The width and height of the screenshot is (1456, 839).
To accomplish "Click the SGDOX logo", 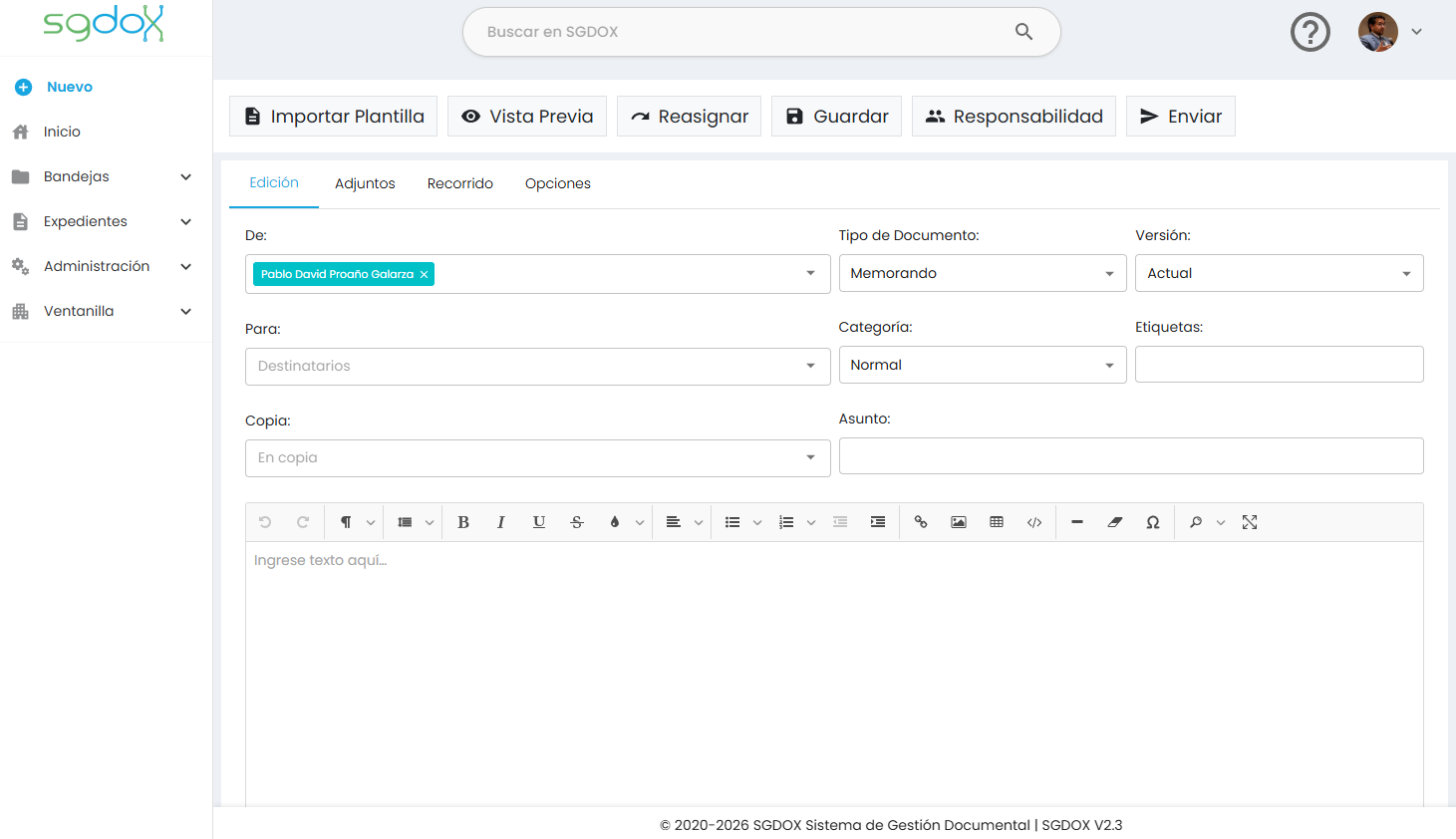I will click(104, 24).
